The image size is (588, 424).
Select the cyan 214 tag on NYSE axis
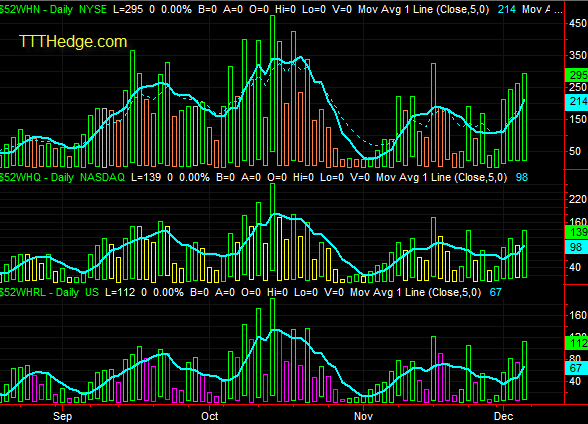(577, 101)
